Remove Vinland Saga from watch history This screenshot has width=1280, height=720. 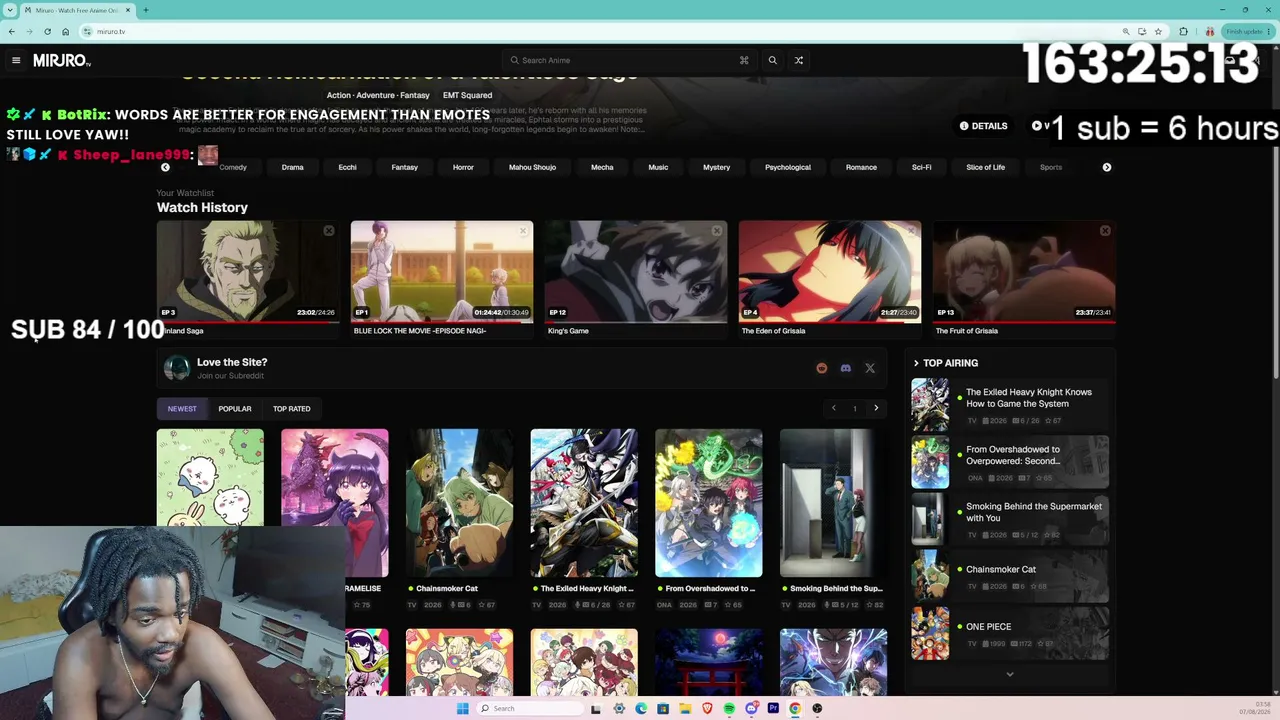(x=328, y=231)
